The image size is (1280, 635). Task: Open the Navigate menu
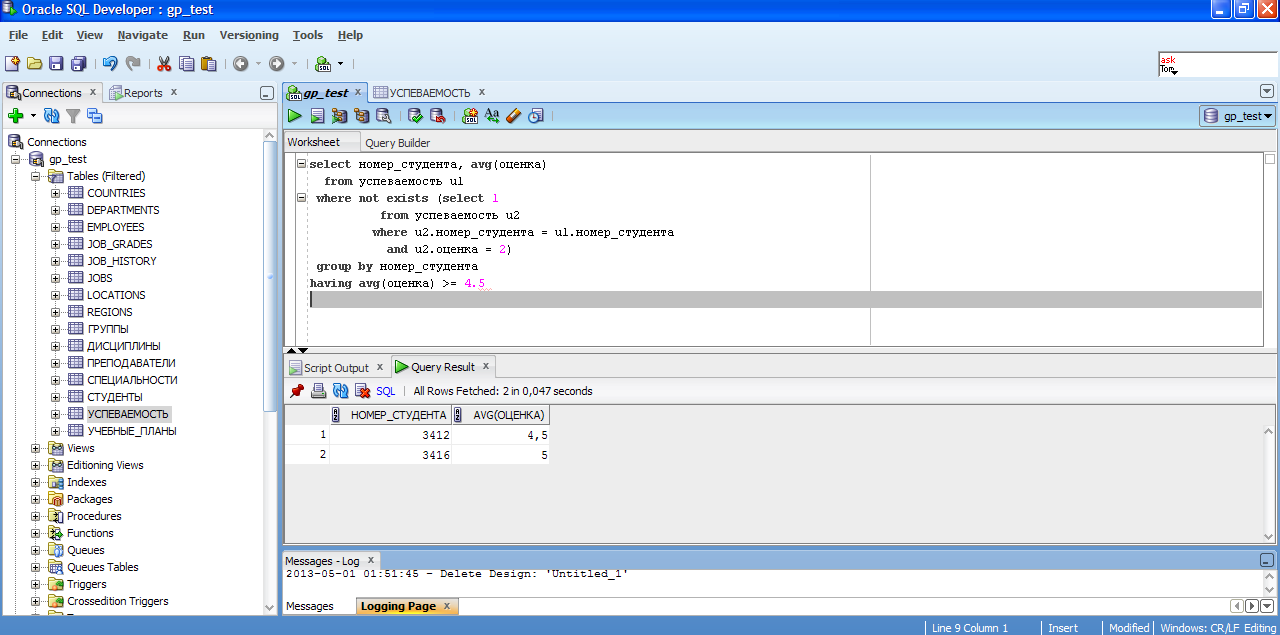click(143, 35)
